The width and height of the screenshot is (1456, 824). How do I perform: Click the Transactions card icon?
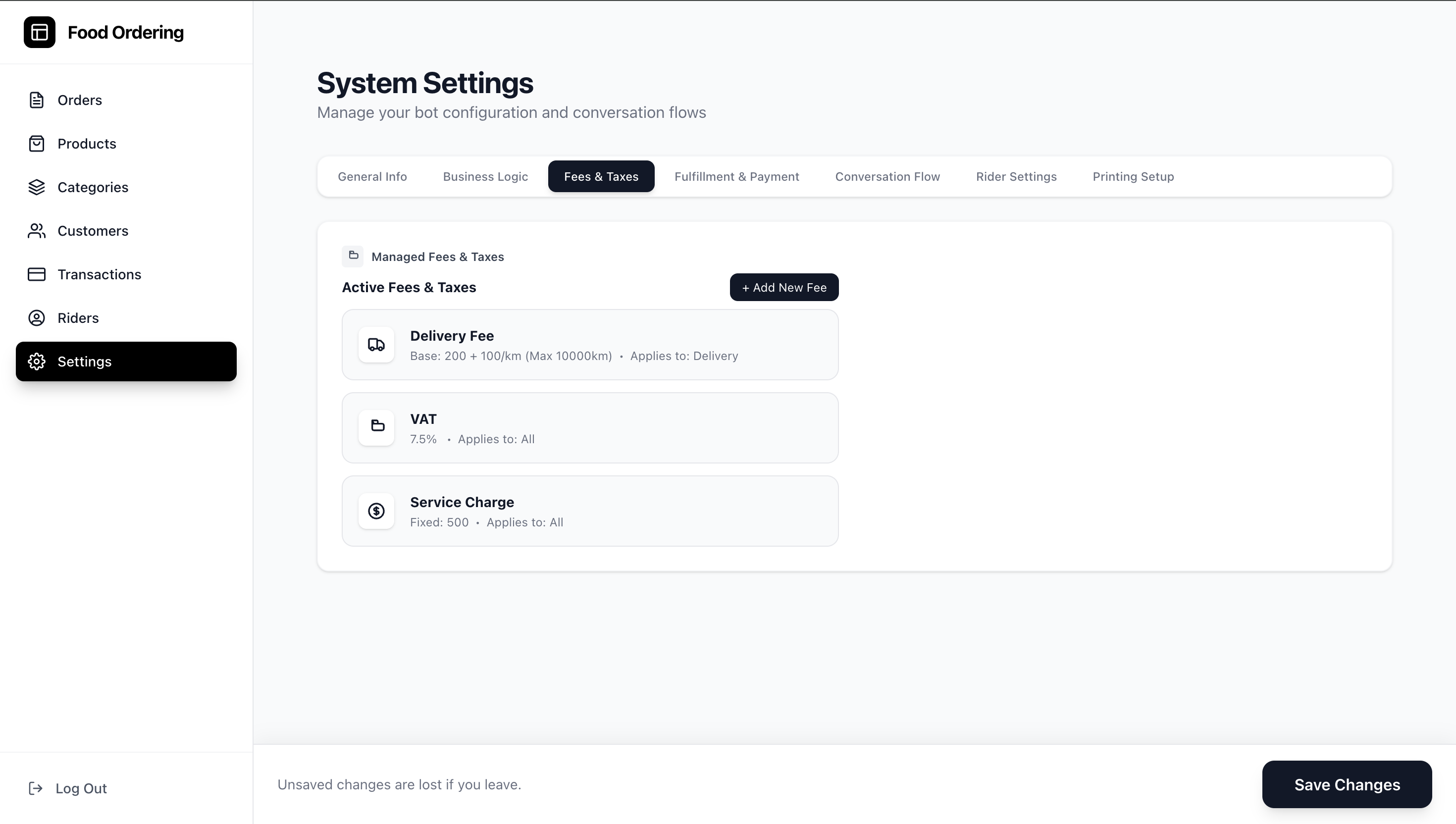coord(37,274)
